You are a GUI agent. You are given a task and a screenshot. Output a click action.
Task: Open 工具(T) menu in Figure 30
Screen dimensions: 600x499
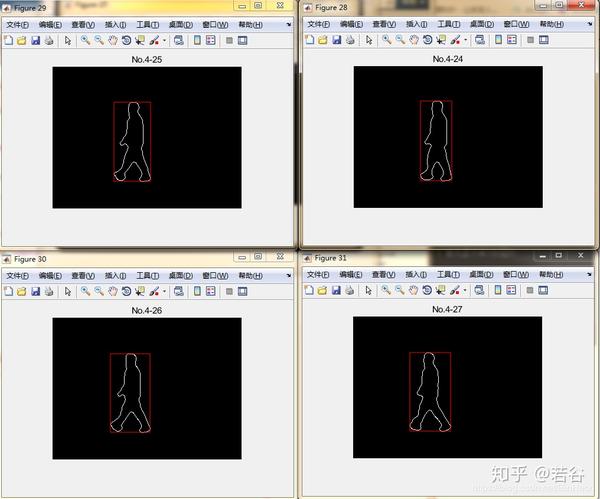pos(148,276)
